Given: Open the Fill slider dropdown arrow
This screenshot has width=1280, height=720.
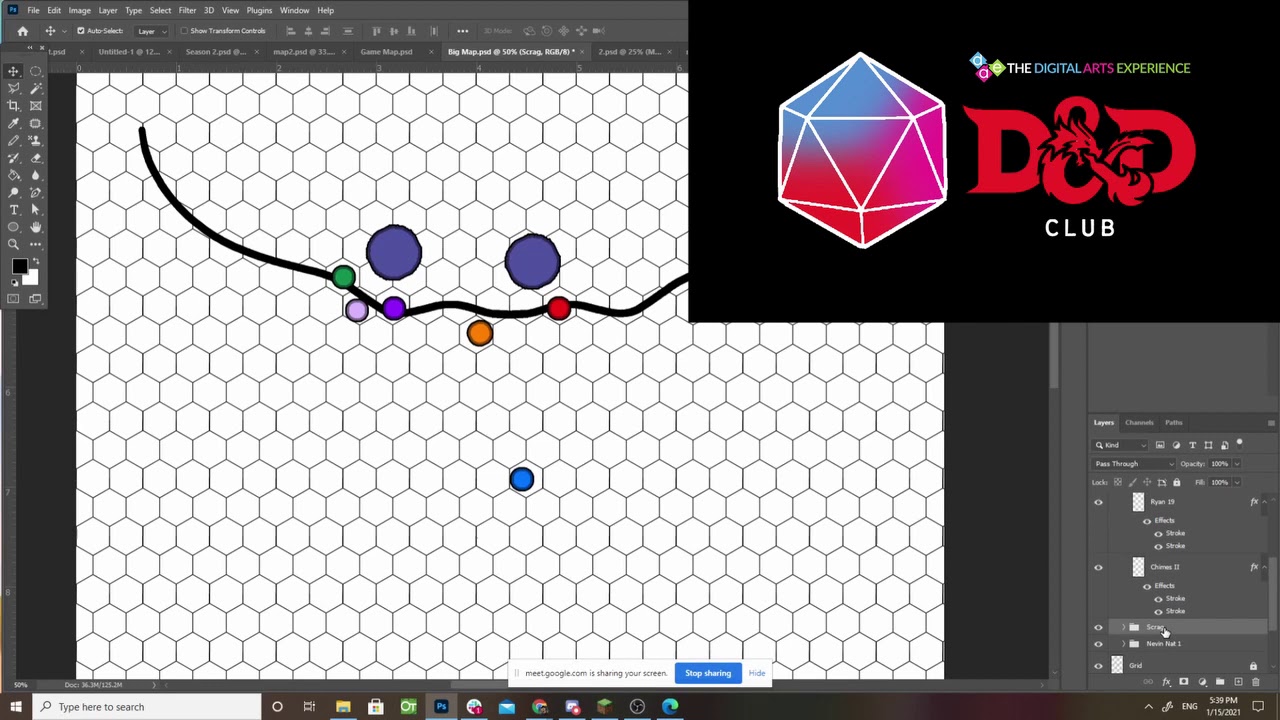Looking at the screenshot, I should [x=1237, y=482].
